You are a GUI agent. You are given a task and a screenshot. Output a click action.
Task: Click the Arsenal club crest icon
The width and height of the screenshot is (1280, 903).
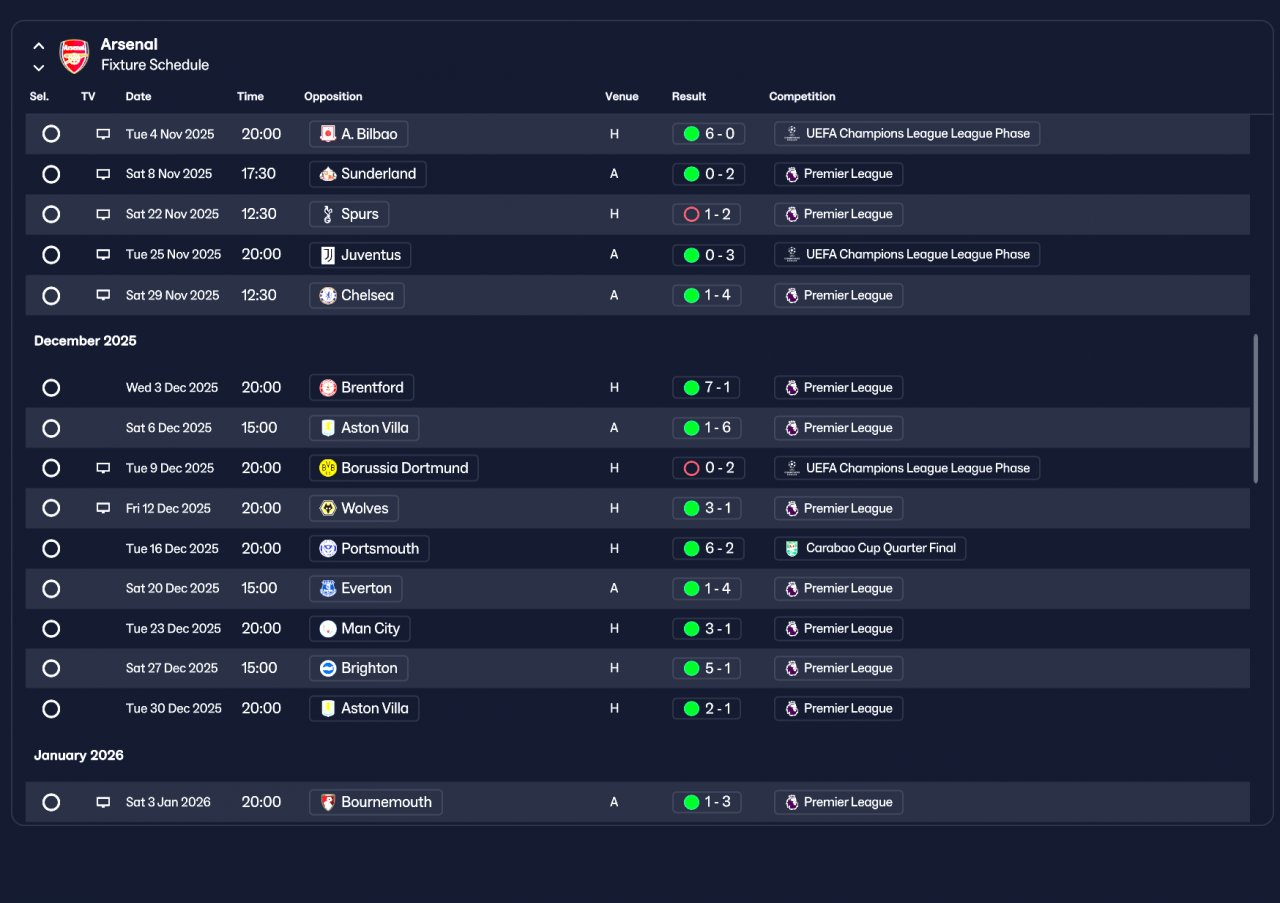74,56
